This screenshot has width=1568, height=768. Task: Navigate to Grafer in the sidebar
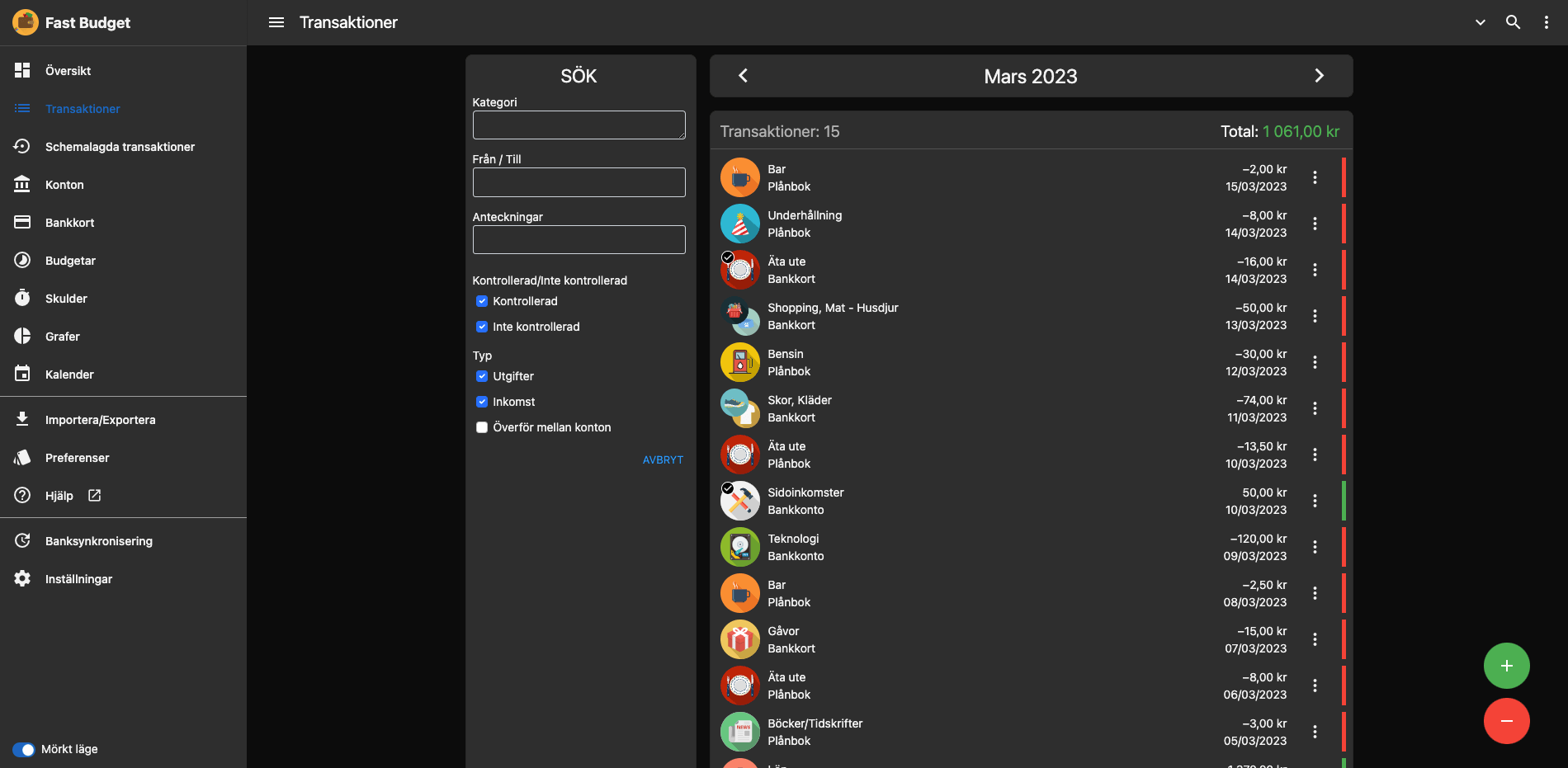tap(63, 337)
